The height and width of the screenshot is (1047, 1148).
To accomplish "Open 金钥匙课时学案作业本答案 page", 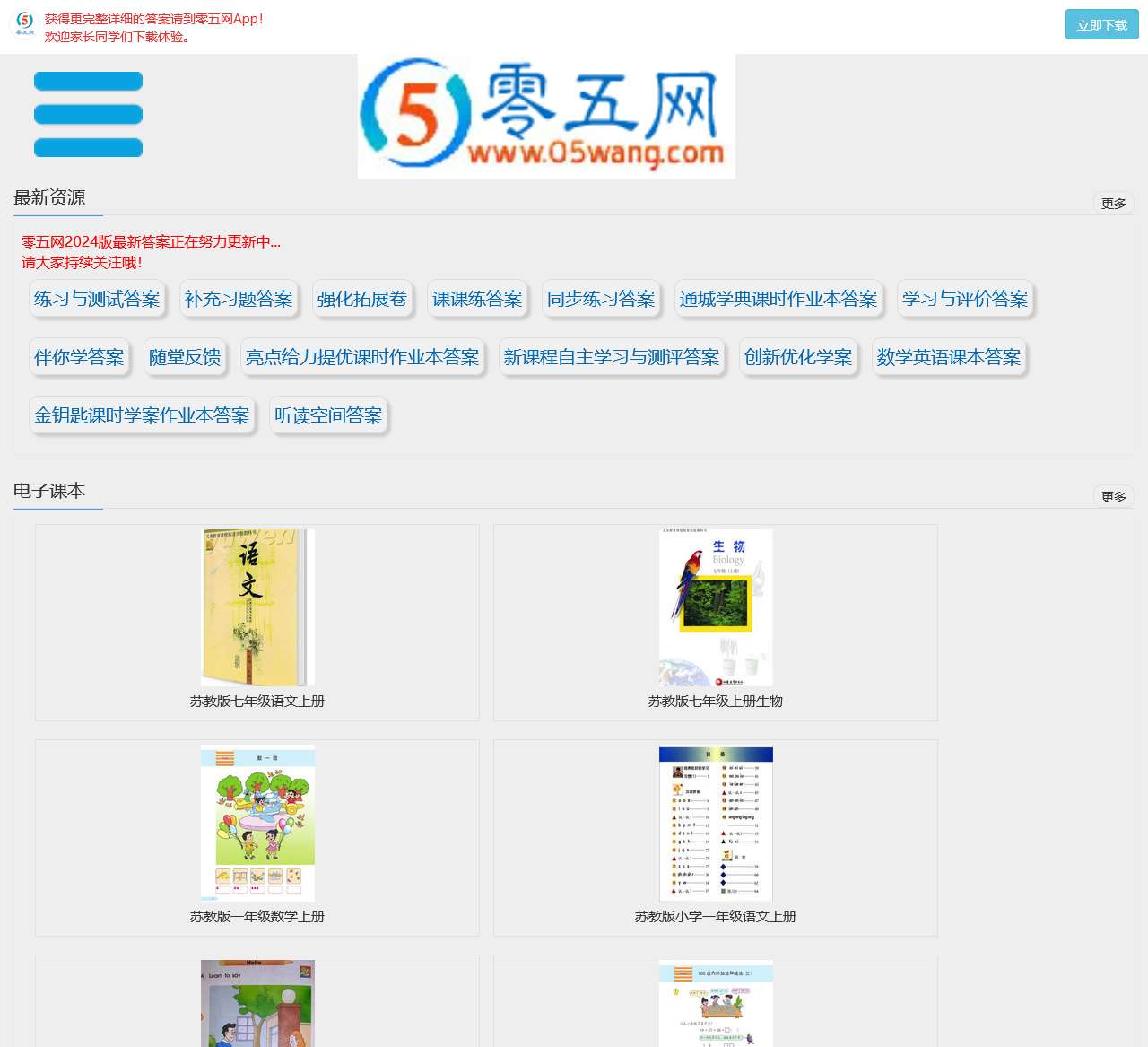I will (143, 415).
